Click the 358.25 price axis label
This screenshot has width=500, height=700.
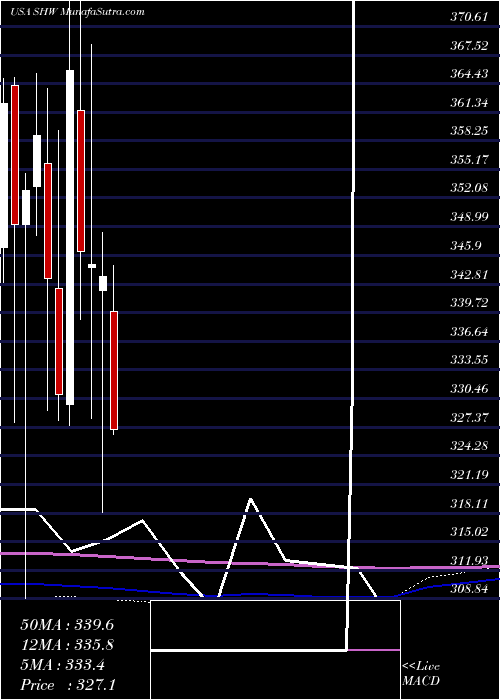tap(470, 131)
